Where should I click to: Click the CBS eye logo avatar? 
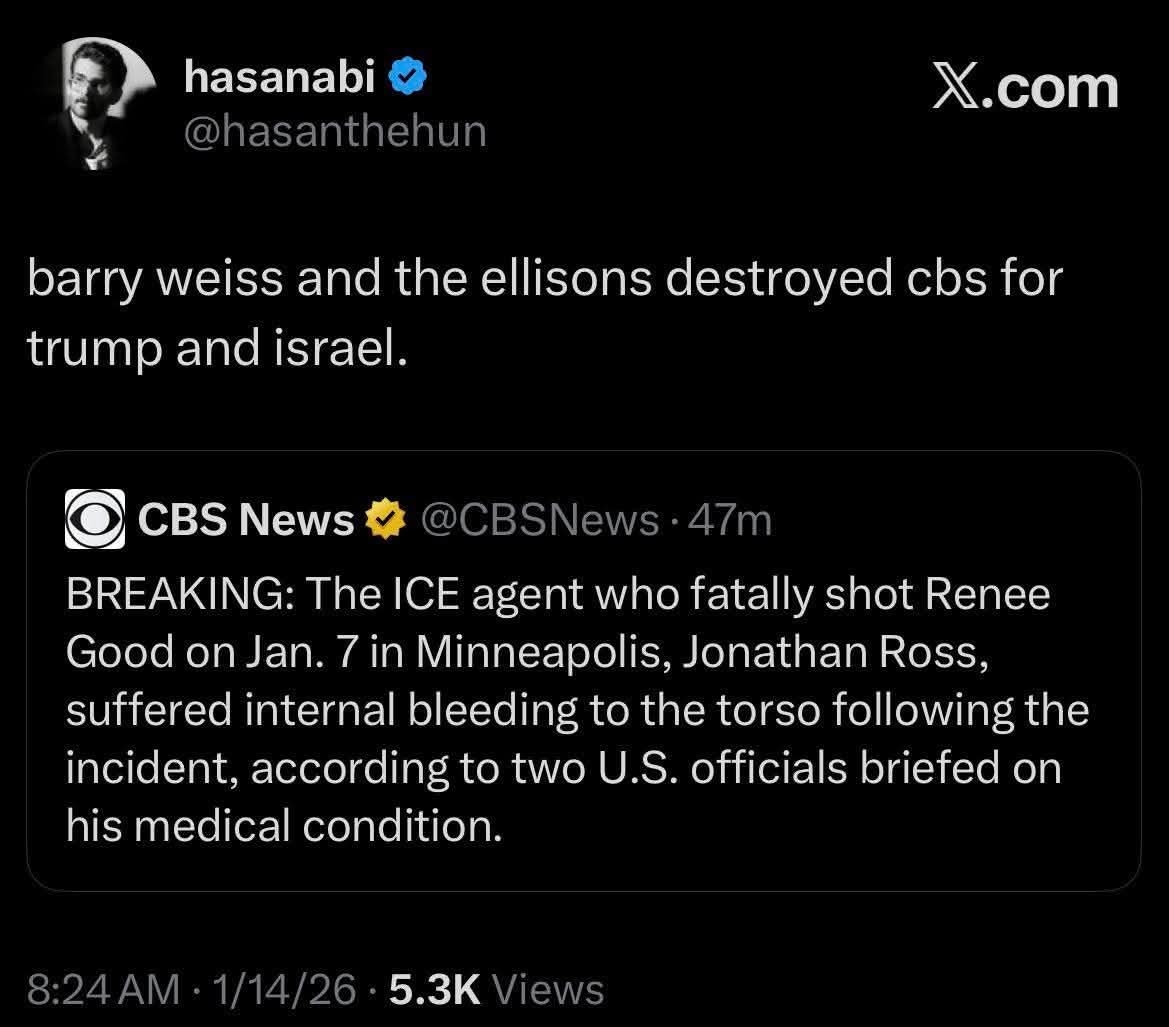click(x=95, y=520)
